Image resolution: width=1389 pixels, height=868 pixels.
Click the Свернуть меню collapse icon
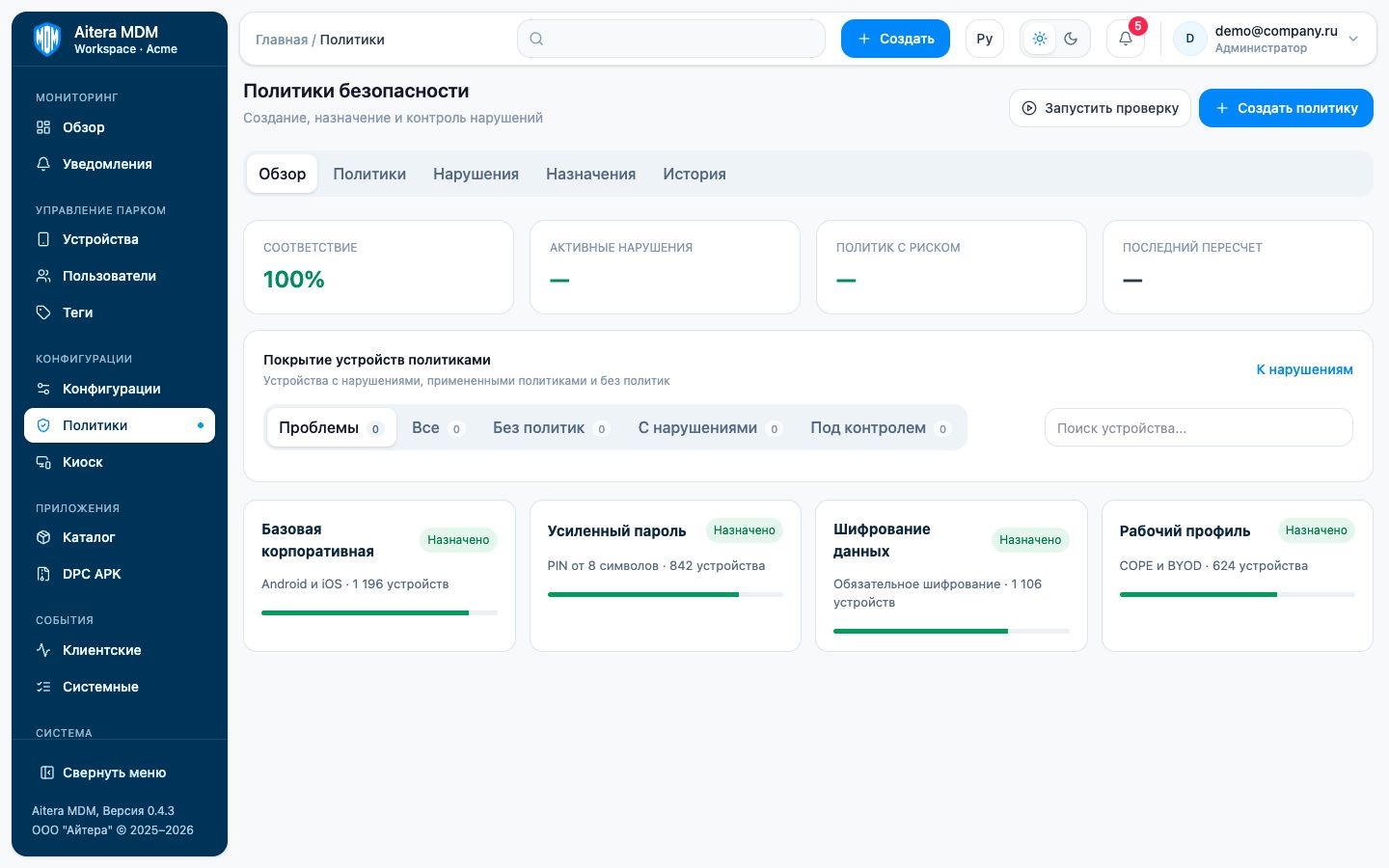pyautogui.click(x=46, y=773)
